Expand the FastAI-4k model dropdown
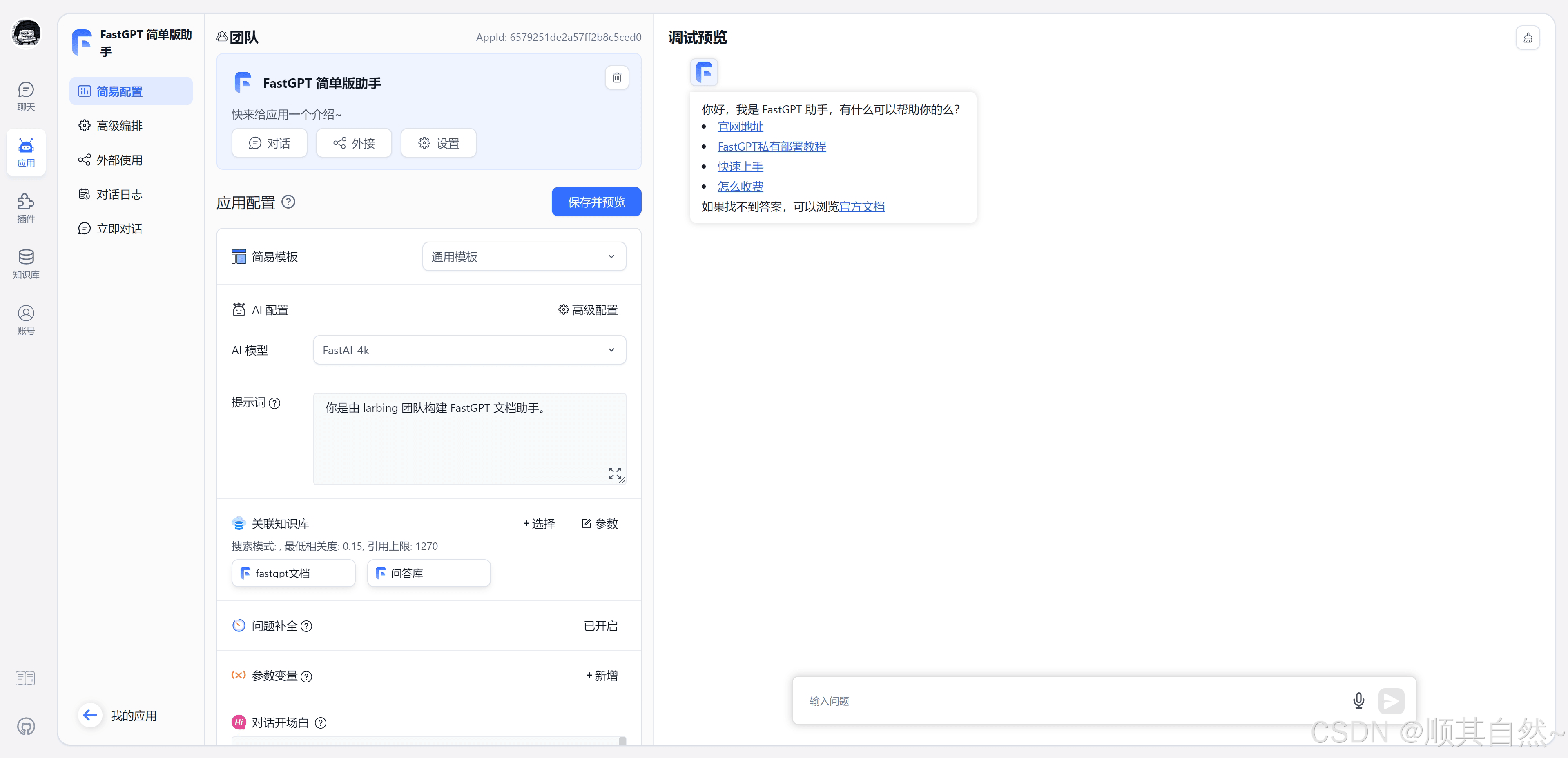This screenshot has height=758, width=1568. pyautogui.click(x=469, y=350)
